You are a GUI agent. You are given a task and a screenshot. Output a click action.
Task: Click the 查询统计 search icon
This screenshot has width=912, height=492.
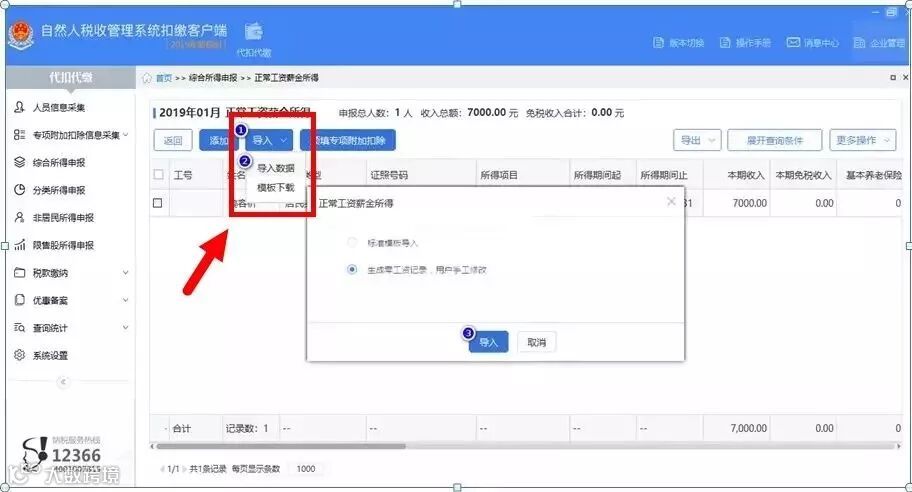[x=19, y=327]
